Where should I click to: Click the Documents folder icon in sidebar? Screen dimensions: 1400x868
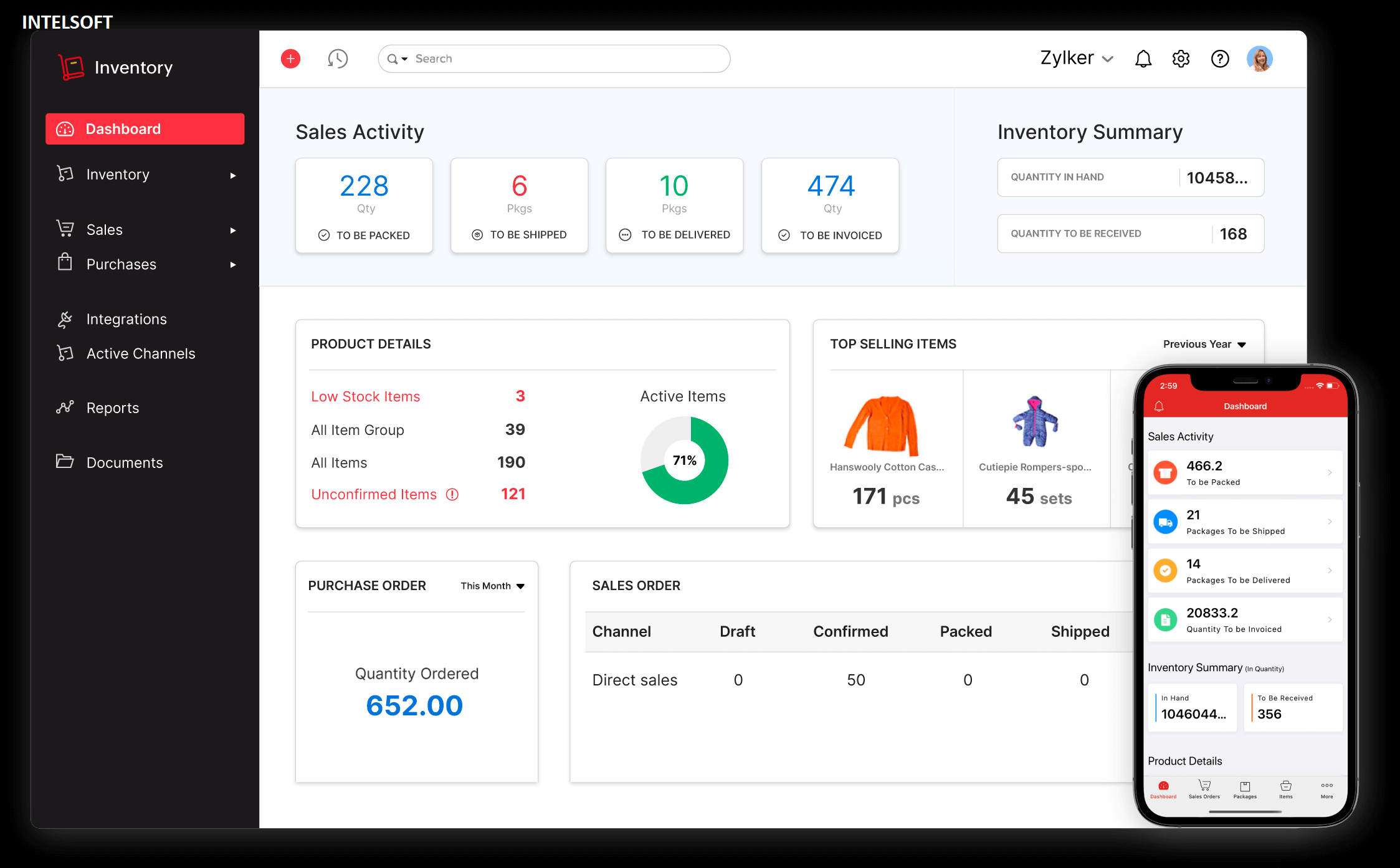[65, 462]
